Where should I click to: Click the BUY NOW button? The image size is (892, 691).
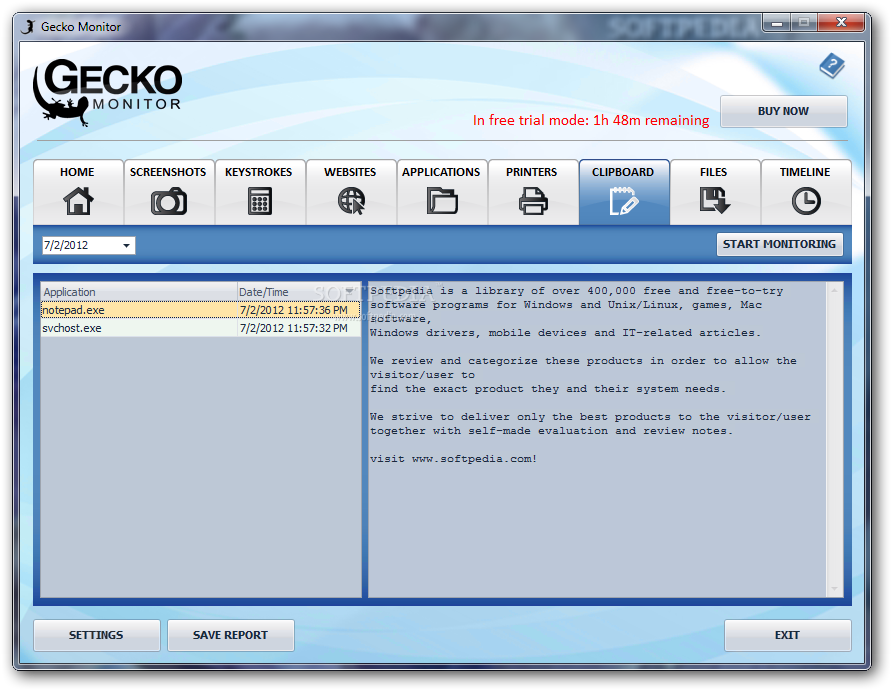(x=783, y=111)
